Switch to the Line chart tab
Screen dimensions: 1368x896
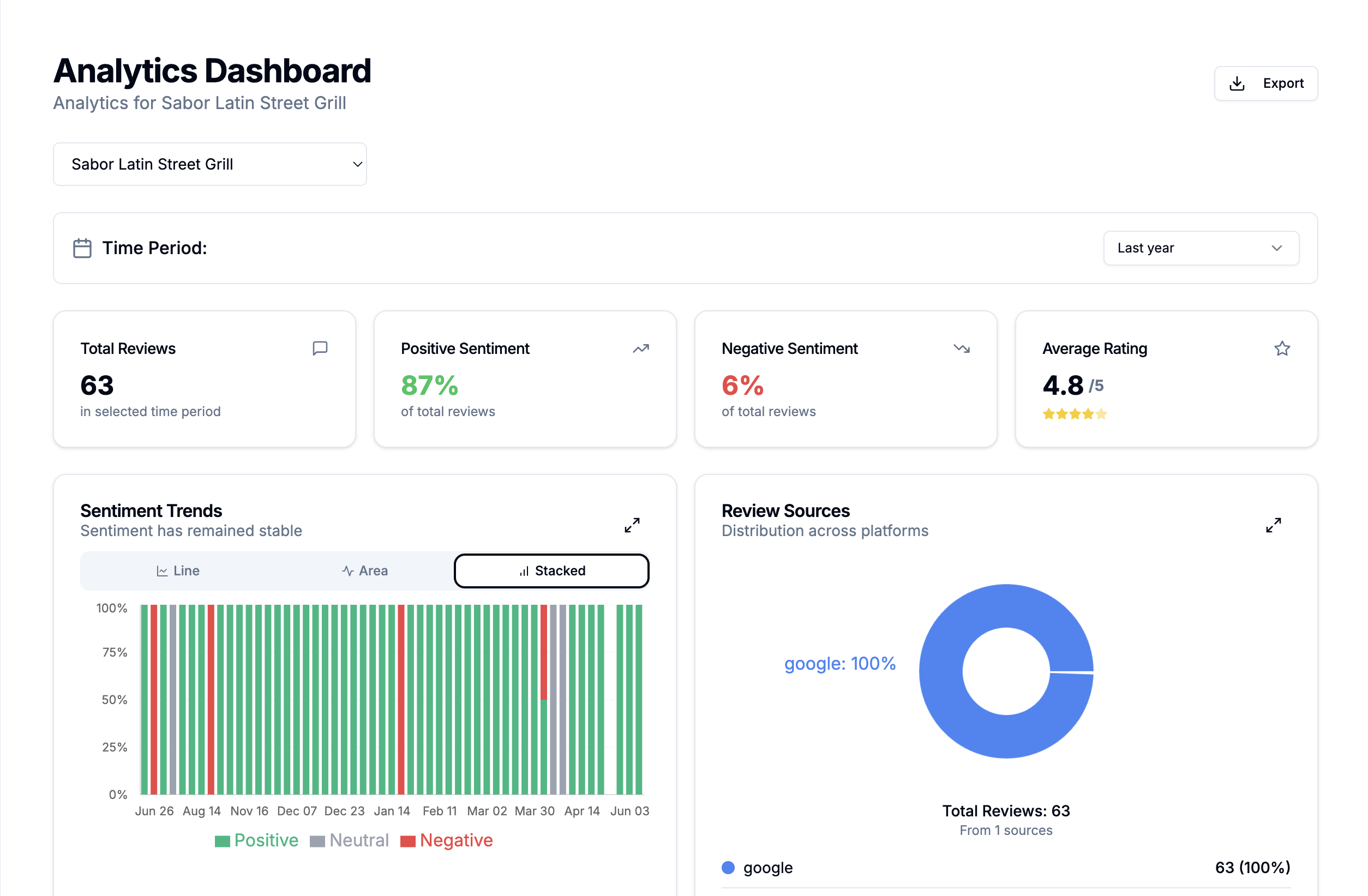point(178,571)
